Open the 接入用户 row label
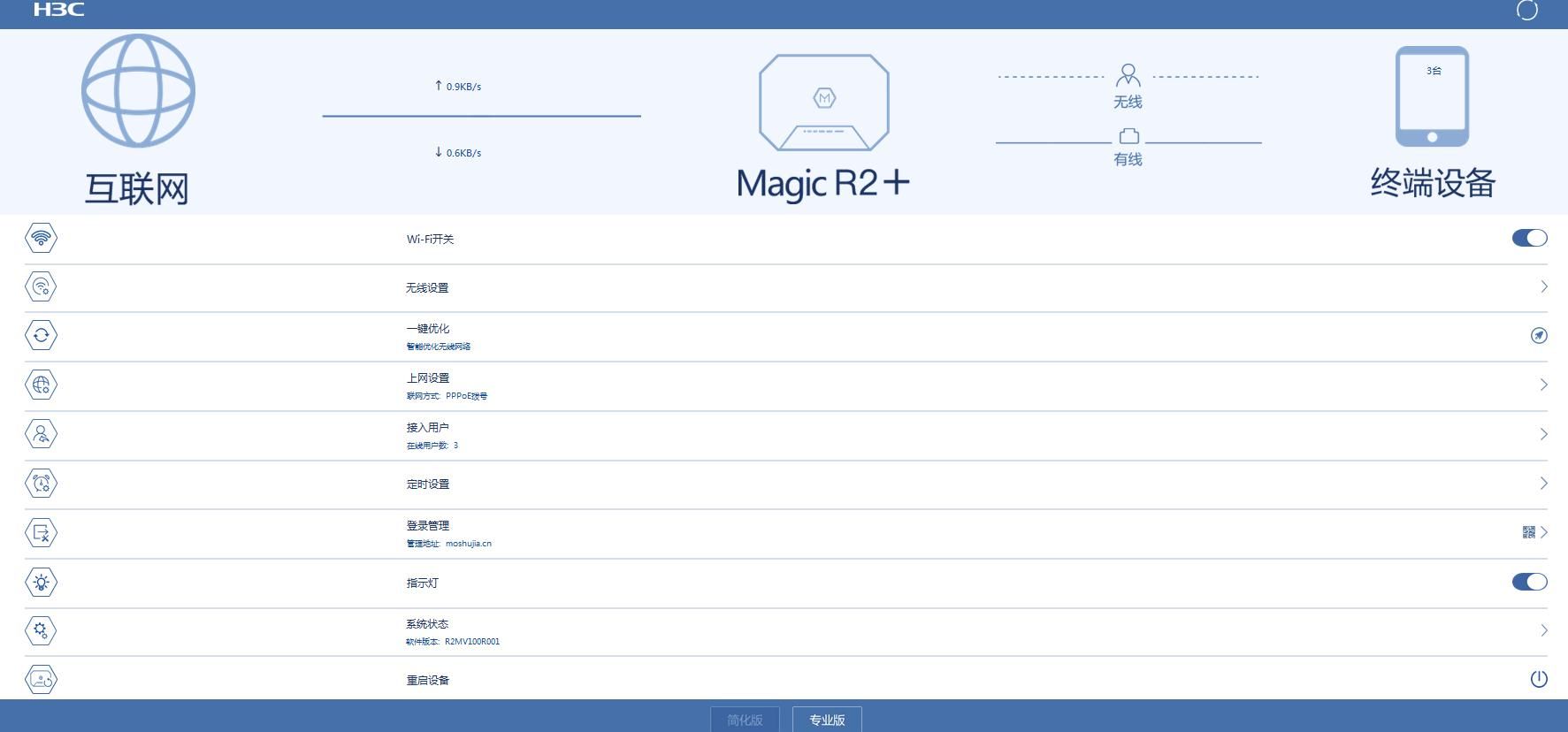Screen dimensions: 1568x732 click(428, 428)
